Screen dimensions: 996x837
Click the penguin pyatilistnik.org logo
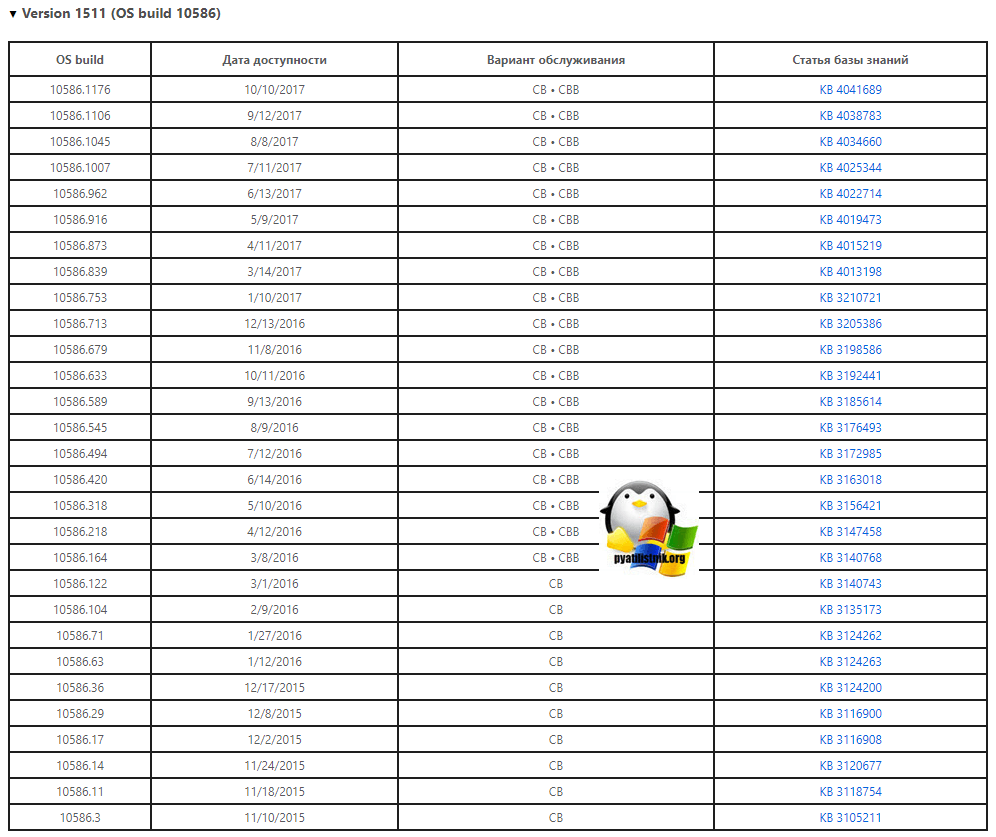coord(648,526)
